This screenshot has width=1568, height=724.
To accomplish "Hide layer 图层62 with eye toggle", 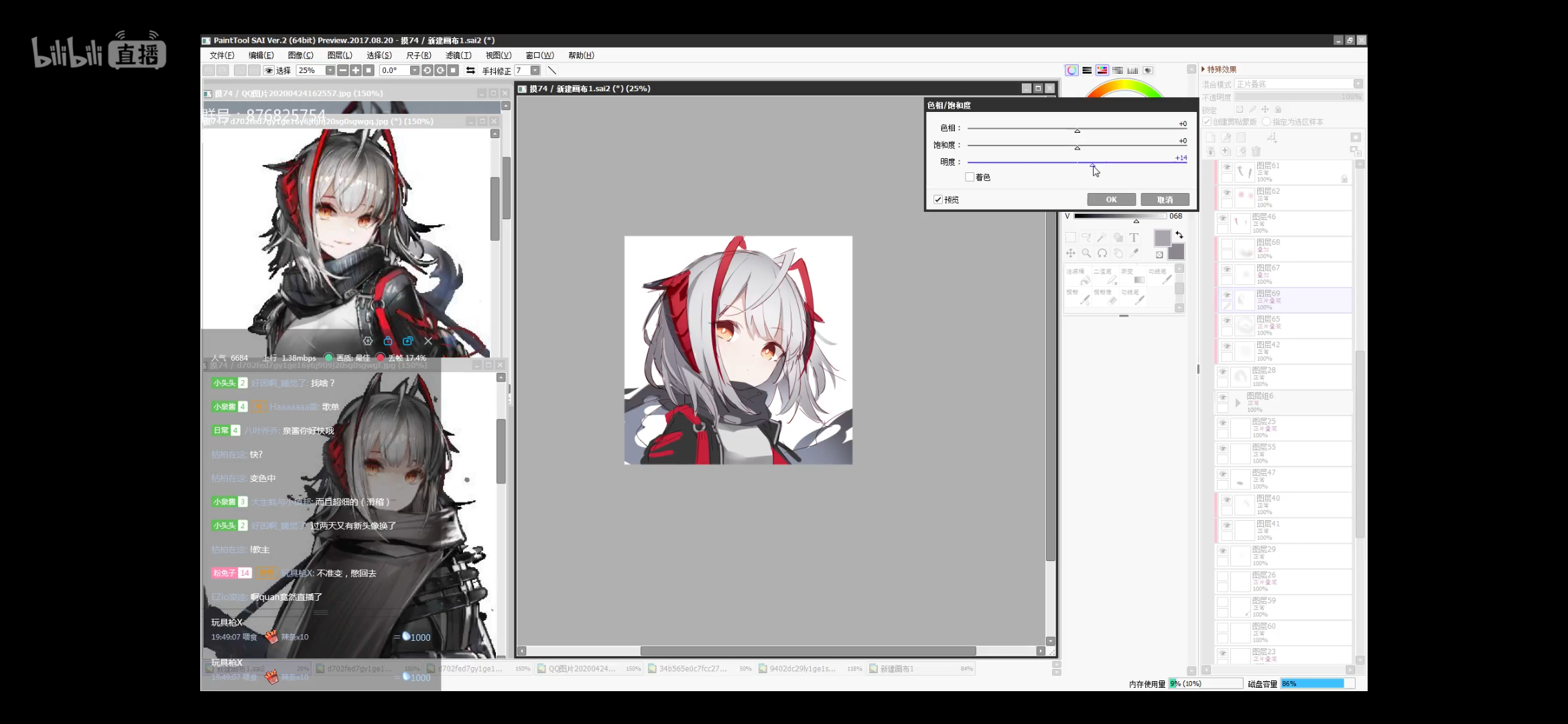I will coord(1227,193).
